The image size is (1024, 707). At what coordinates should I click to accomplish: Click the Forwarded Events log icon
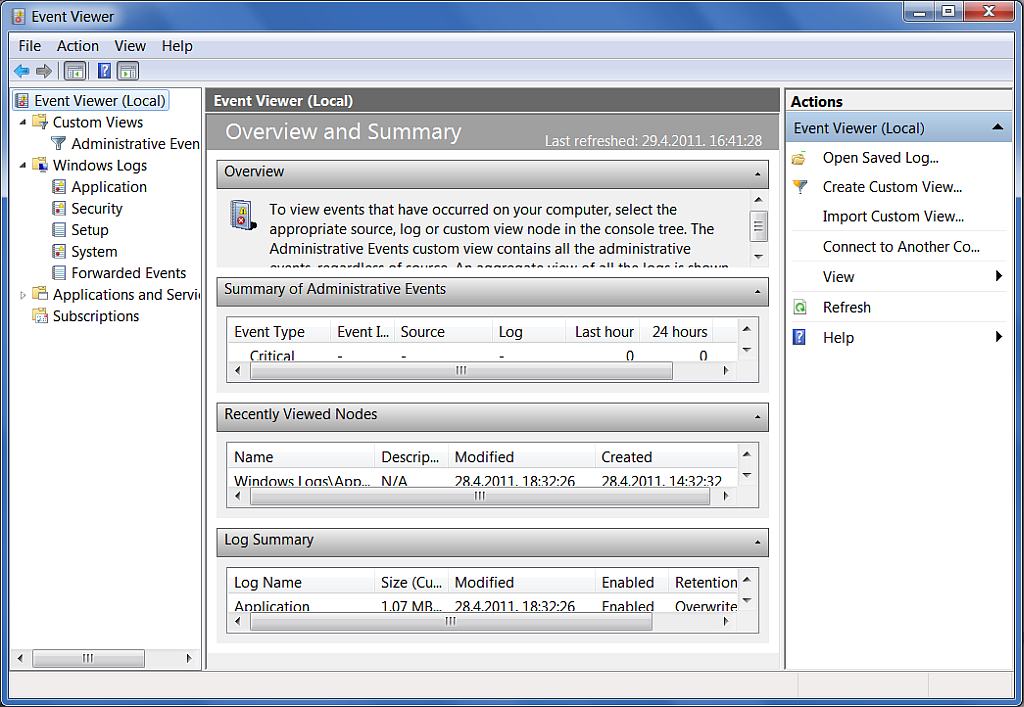59,273
